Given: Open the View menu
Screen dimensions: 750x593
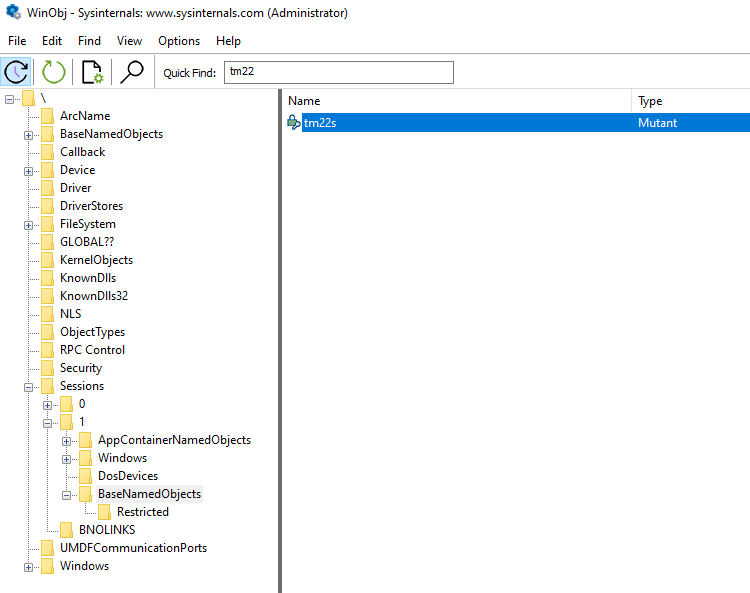Looking at the screenshot, I should tap(129, 41).
